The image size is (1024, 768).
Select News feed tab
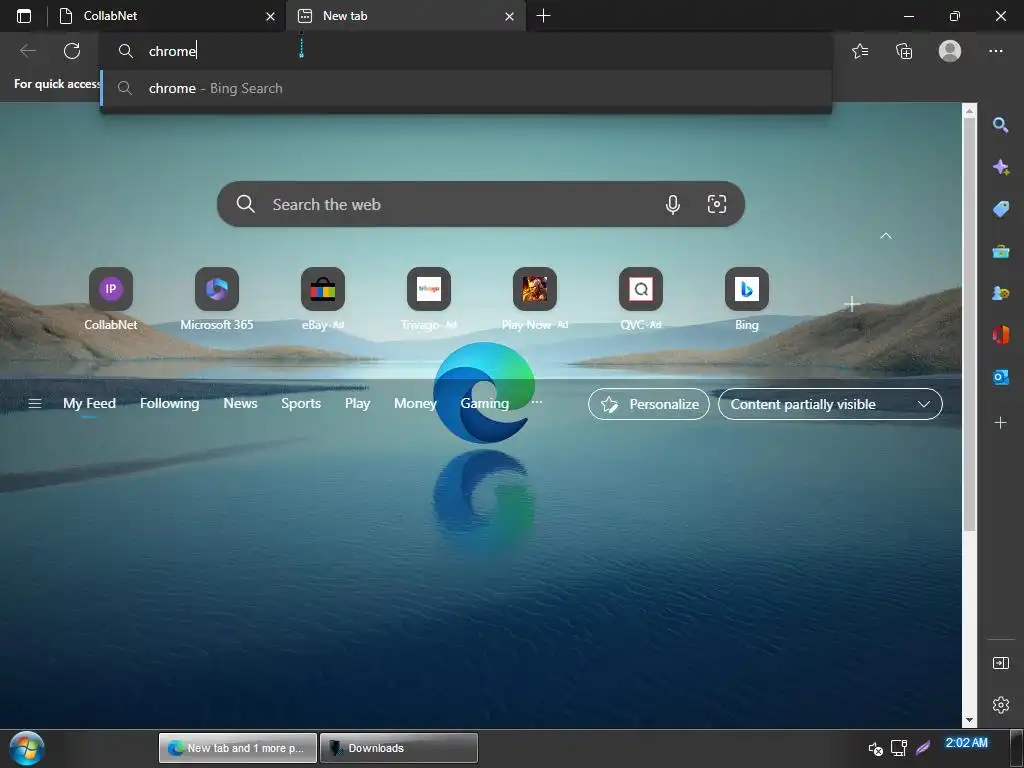point(240,404)
